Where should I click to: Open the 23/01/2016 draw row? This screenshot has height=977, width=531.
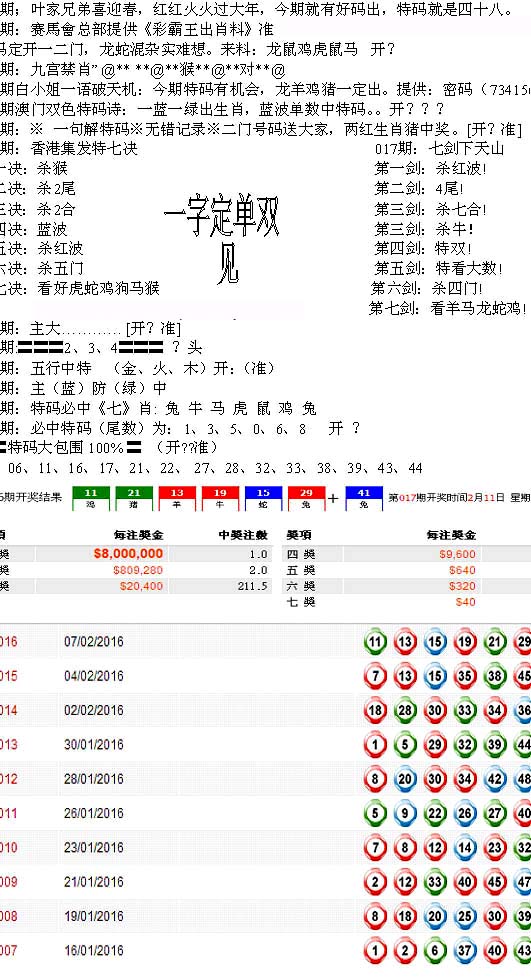click(266, 847)
